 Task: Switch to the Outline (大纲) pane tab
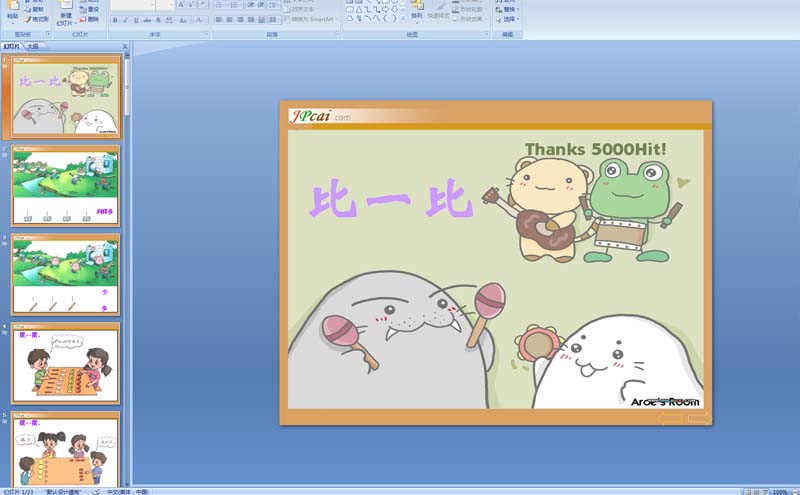33,46
